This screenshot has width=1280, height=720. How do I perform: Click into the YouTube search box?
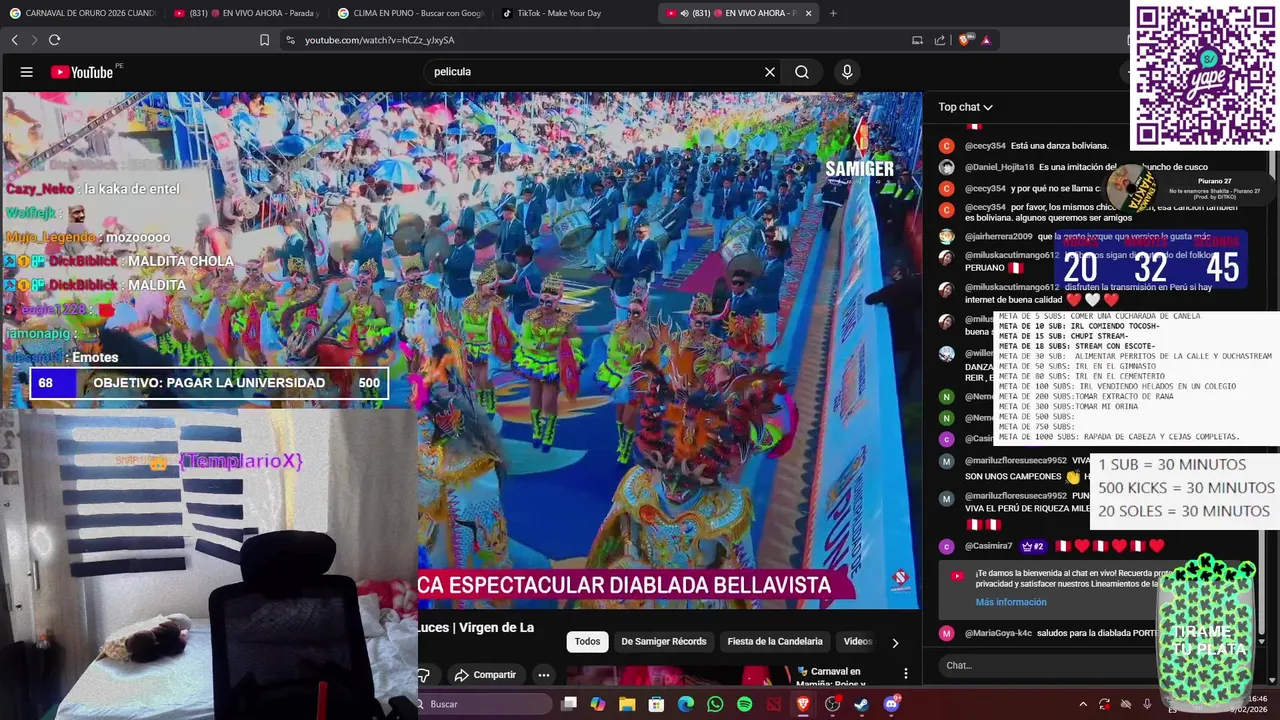tap(595, 72)
